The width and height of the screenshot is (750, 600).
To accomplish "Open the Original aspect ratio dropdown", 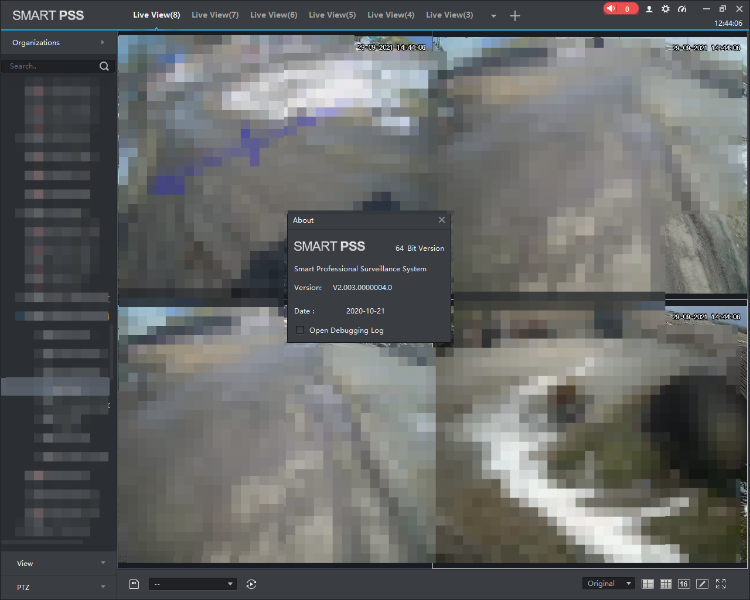I will point(608,583).
